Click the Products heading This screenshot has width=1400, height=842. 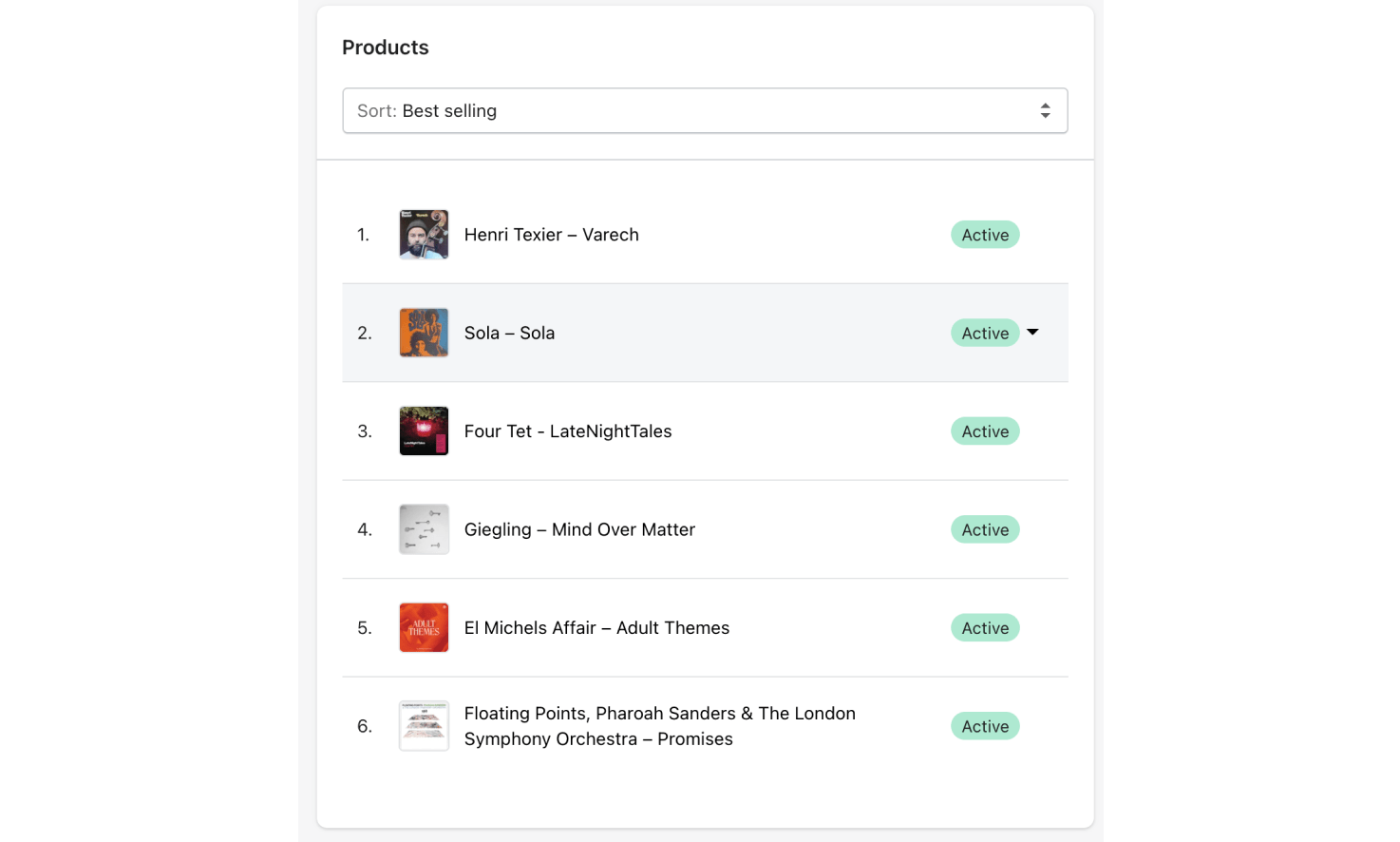click(x=386, y=47)
